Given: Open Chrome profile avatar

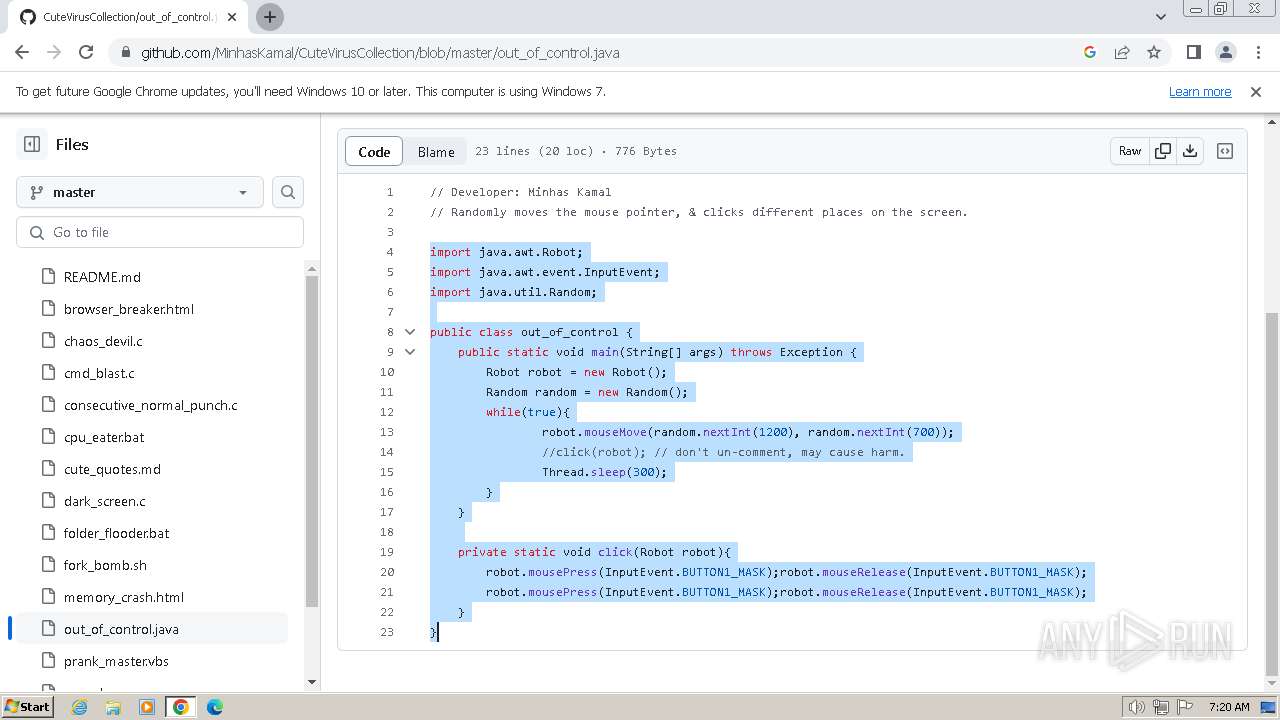Looking at the screenshot, I should point(1225,52).
